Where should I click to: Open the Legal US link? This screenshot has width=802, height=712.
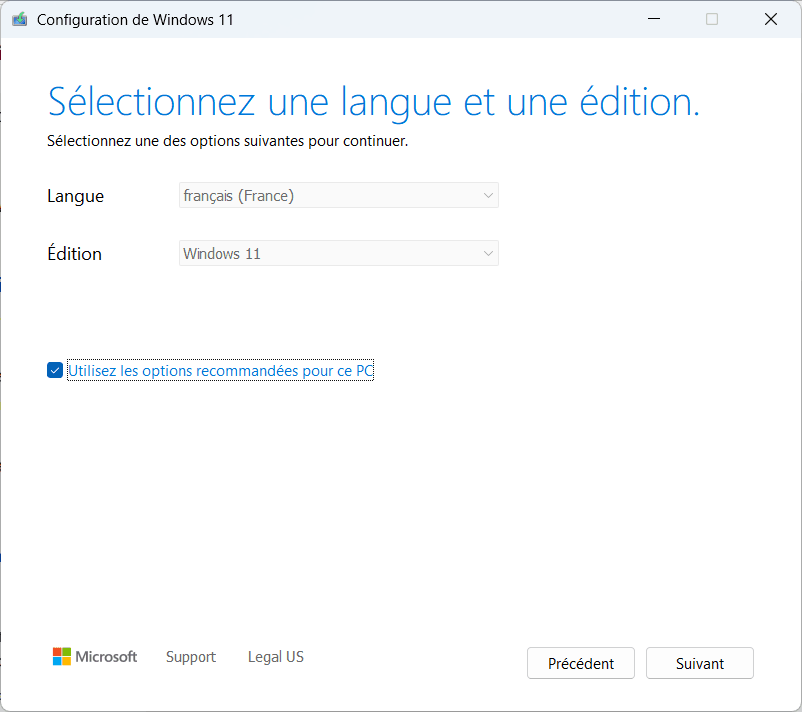coord(276,657)
